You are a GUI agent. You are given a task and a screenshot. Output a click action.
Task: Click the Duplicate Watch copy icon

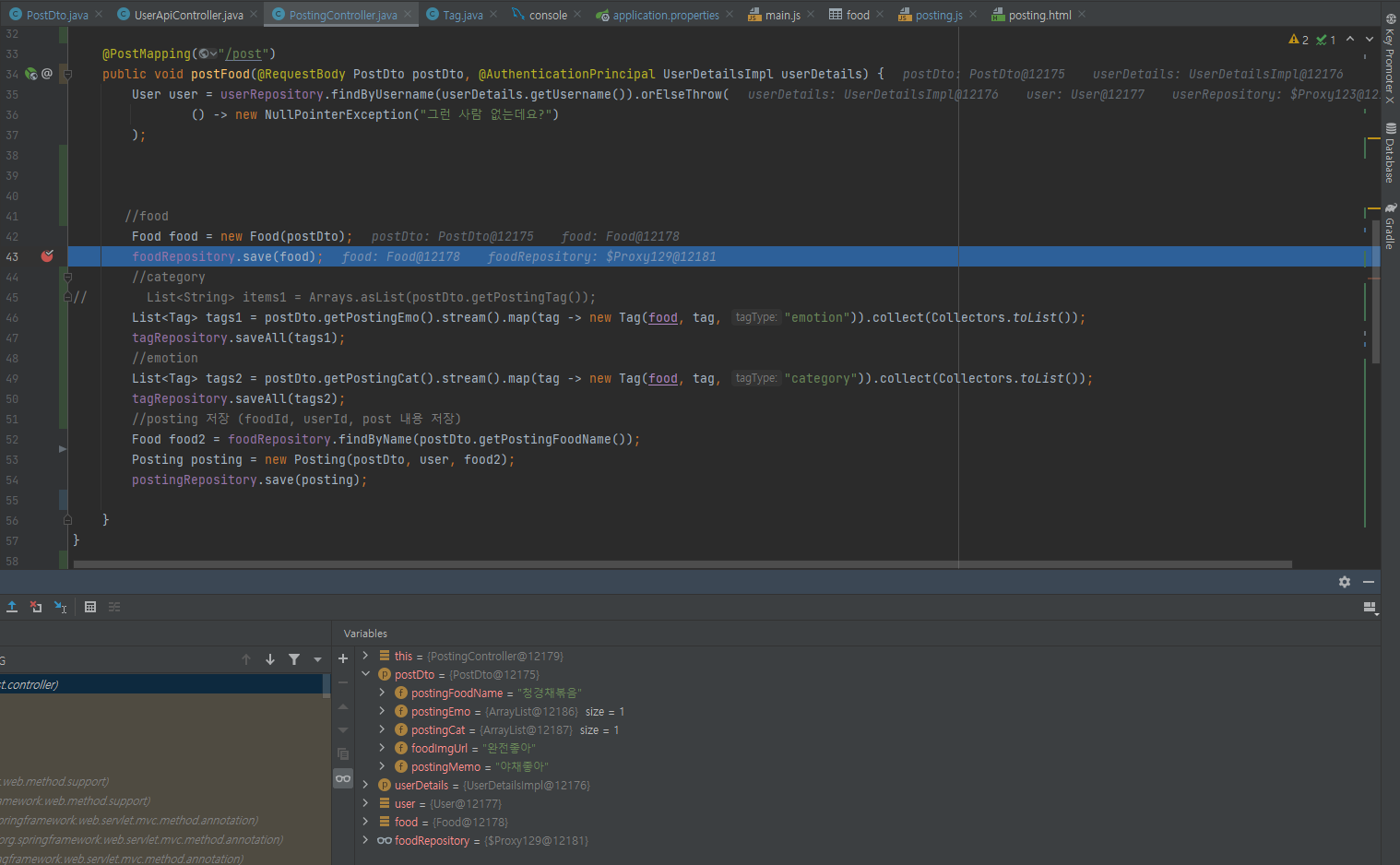click(x=343, y=754)
